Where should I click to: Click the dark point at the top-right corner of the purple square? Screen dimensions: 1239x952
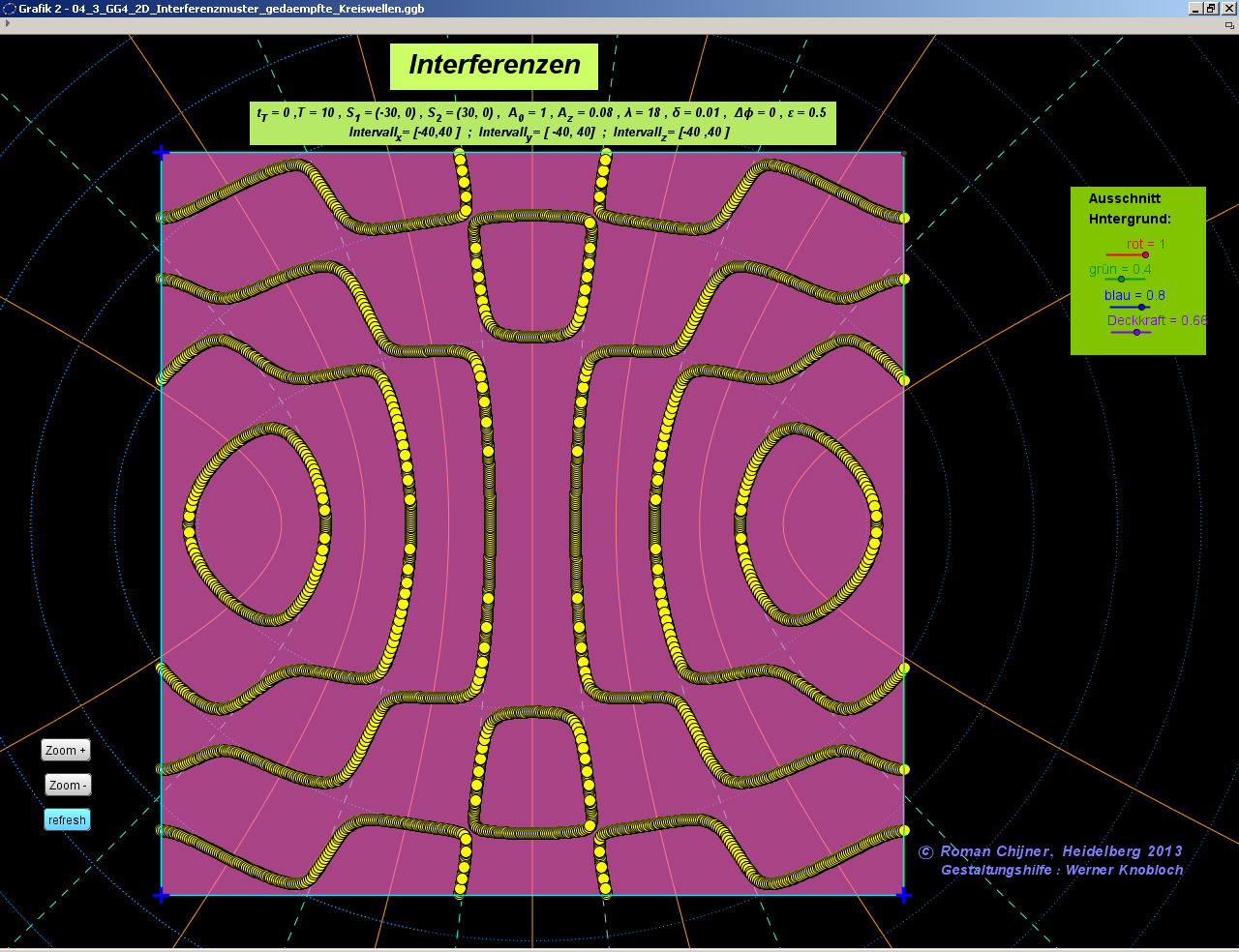point(904,153)
